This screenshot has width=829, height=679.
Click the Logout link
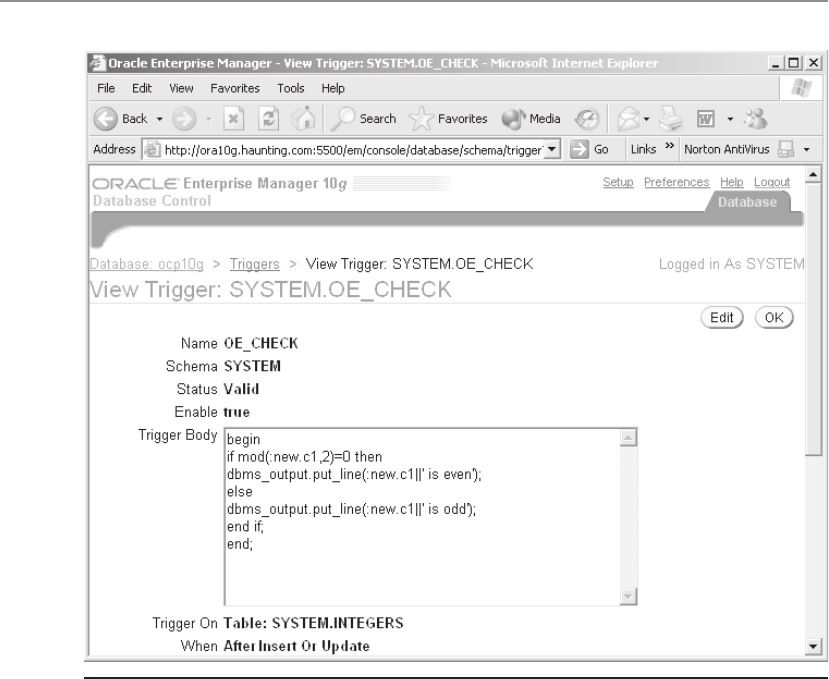(772, 182)
